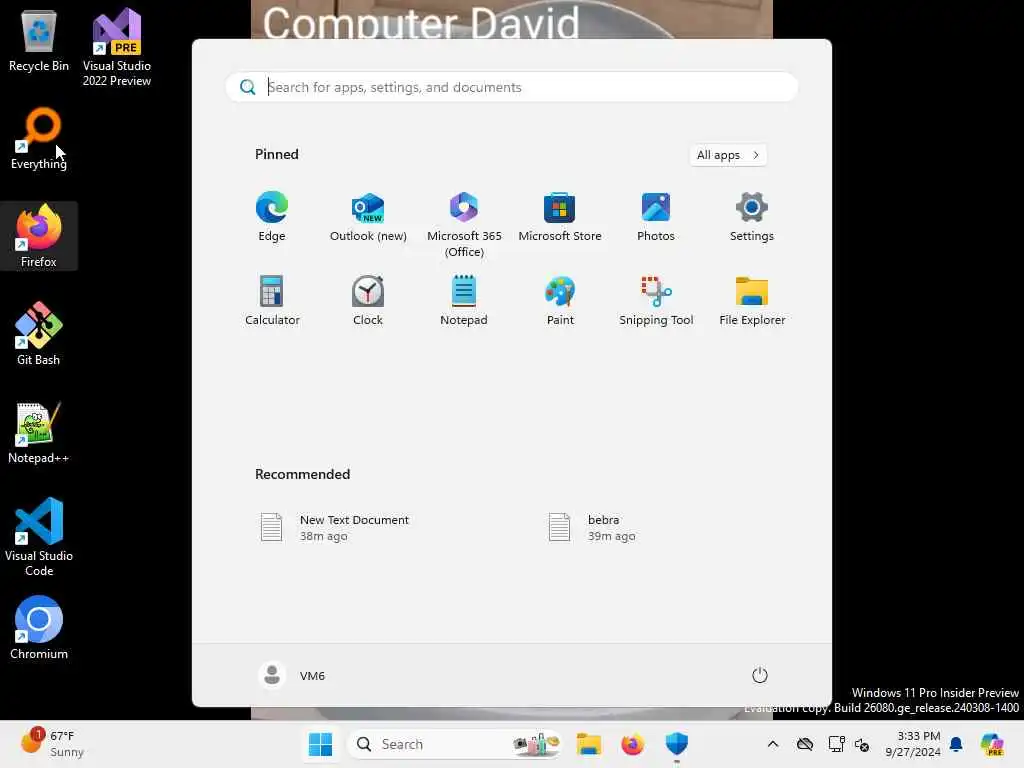Screen dimensions: 1024x768
Task: Select the Everything desktop shortcut
Action: point(39,139)
